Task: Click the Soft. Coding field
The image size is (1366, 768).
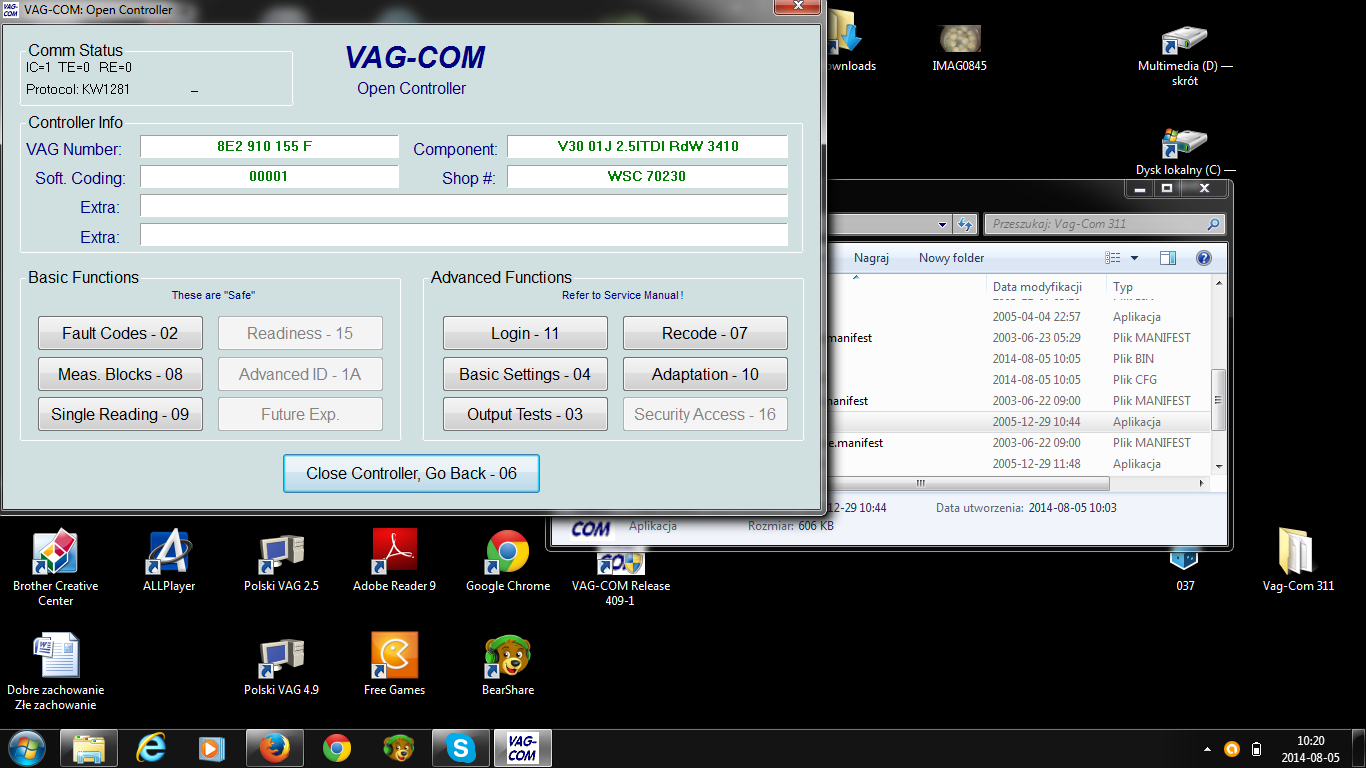Action: pyautogui.click(x=269, y=177)
